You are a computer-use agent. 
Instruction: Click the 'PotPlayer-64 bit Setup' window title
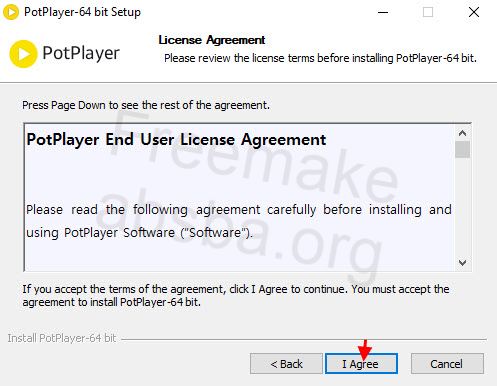click(x=82, y=12)
